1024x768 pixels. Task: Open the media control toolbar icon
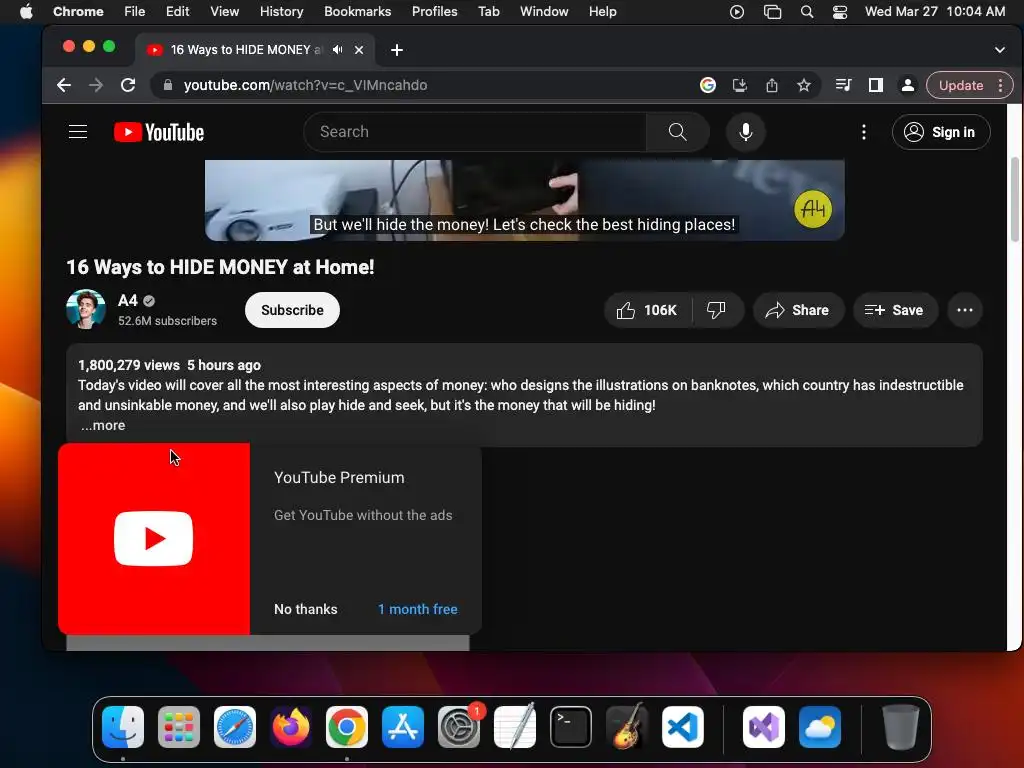tap(843, 85)
